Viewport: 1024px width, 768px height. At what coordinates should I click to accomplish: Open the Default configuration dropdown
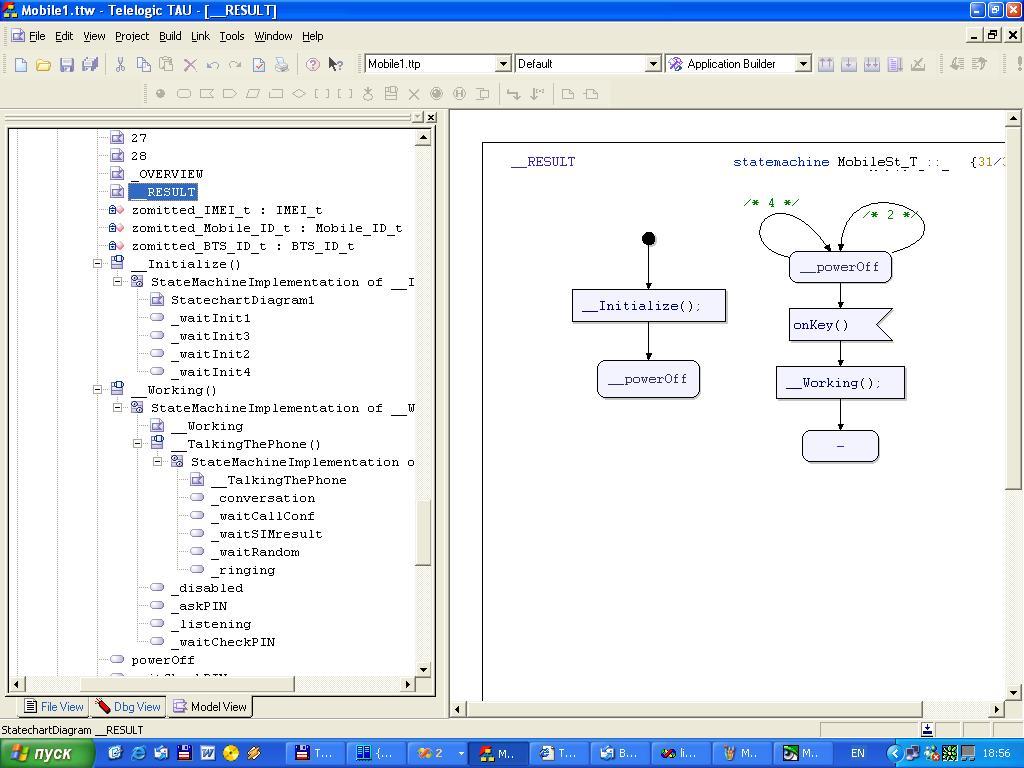click(653, 64)
